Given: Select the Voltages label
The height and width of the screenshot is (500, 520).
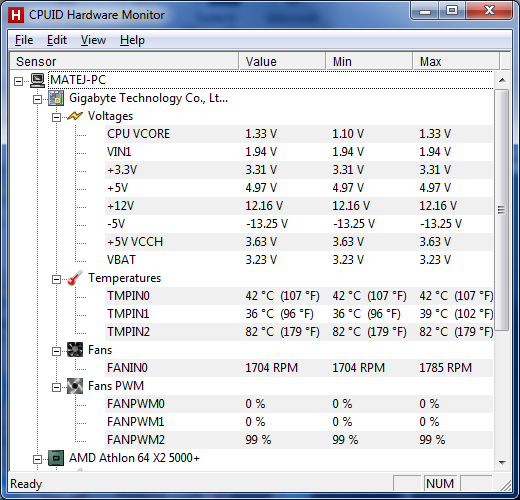Looking at the screenshot, I should pos(110,116).
